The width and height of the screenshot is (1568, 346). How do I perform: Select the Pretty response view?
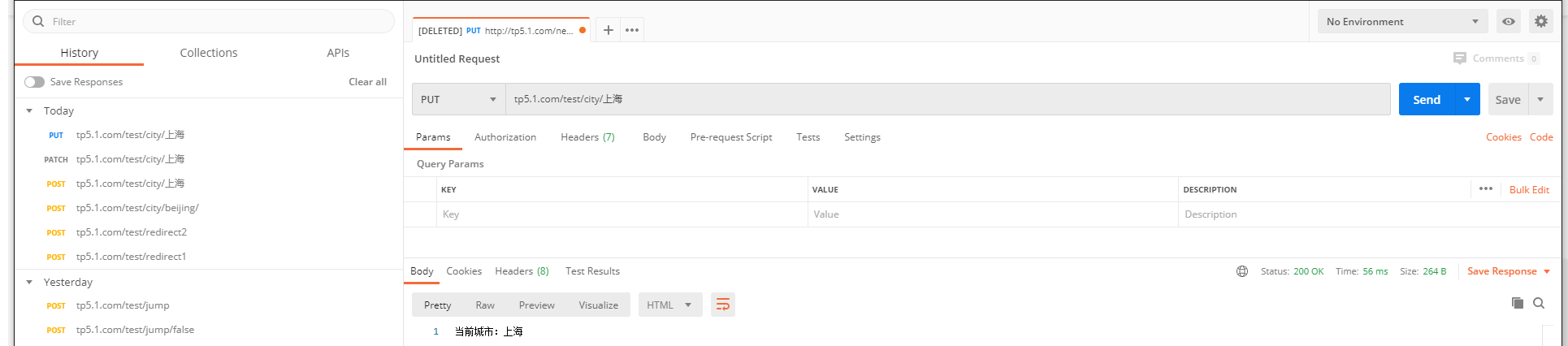point(437,305)
